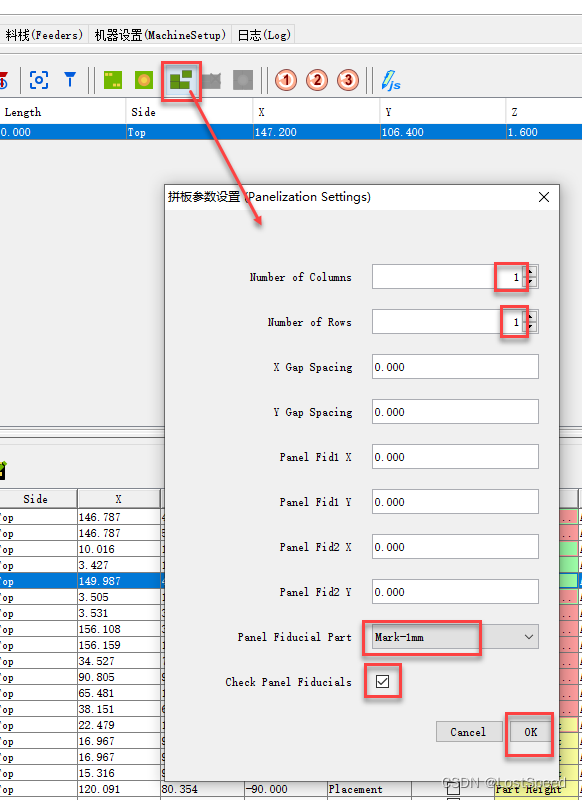Click the Placement type cell
The image size is (582, 800).
click(369, 789)
